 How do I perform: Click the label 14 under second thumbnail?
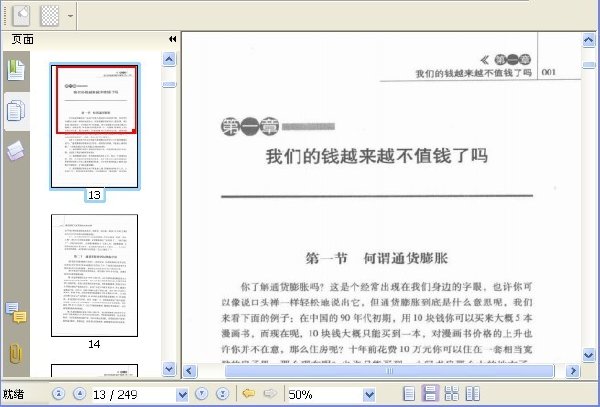point(95,344)
